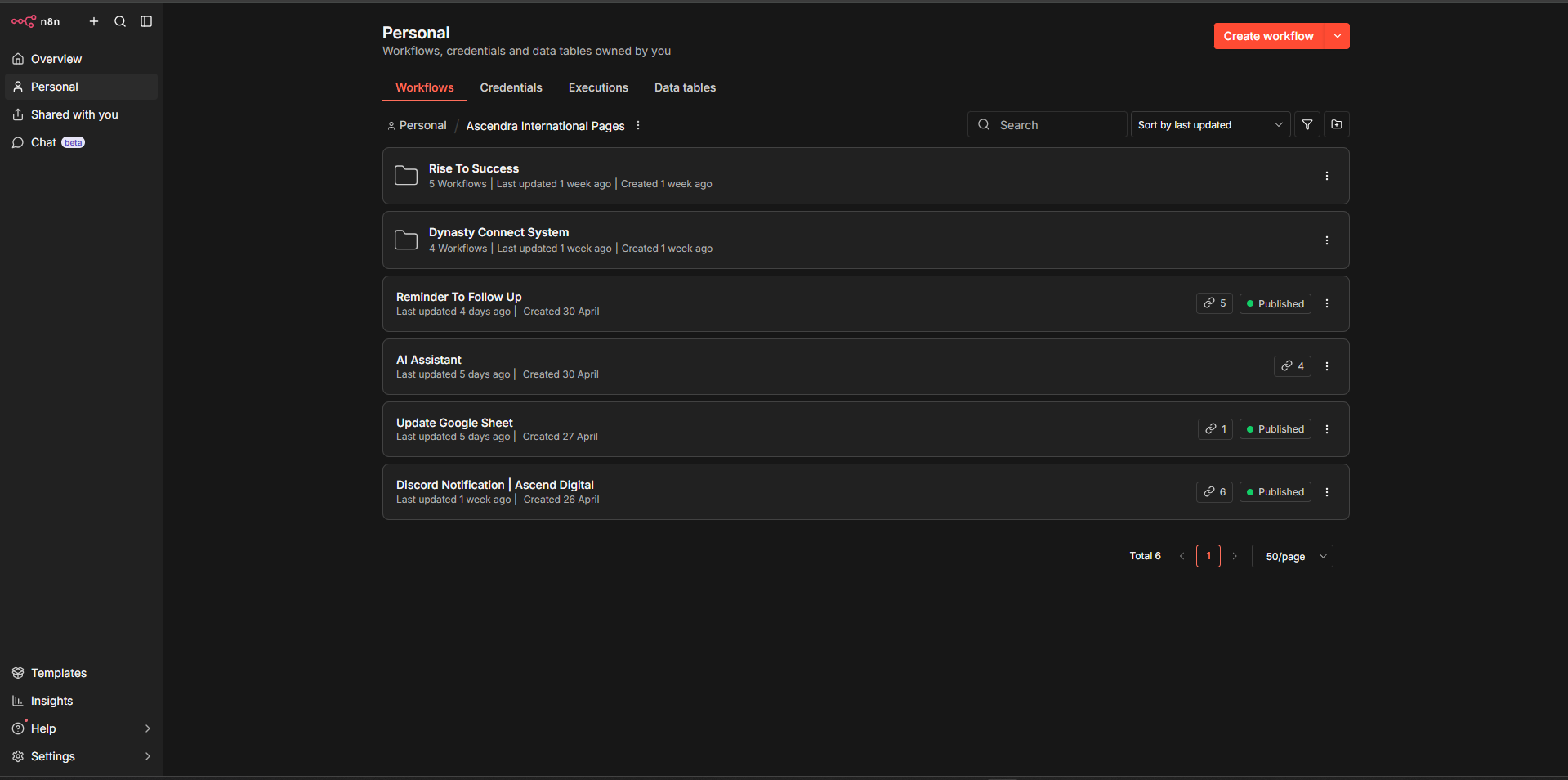Click Ascendra International Pages breadcrumb
The height and width of the screenshot is (780, 1568).
pyautogui.click(x=545, y=126)
